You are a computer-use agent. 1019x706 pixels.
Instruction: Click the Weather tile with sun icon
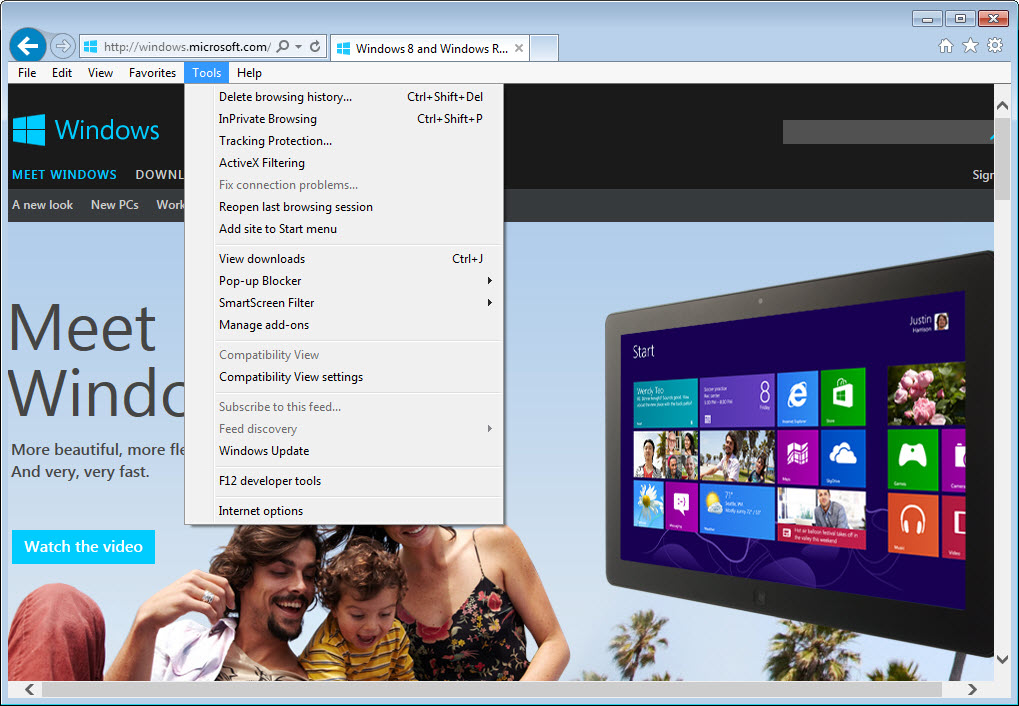[737, 511]
